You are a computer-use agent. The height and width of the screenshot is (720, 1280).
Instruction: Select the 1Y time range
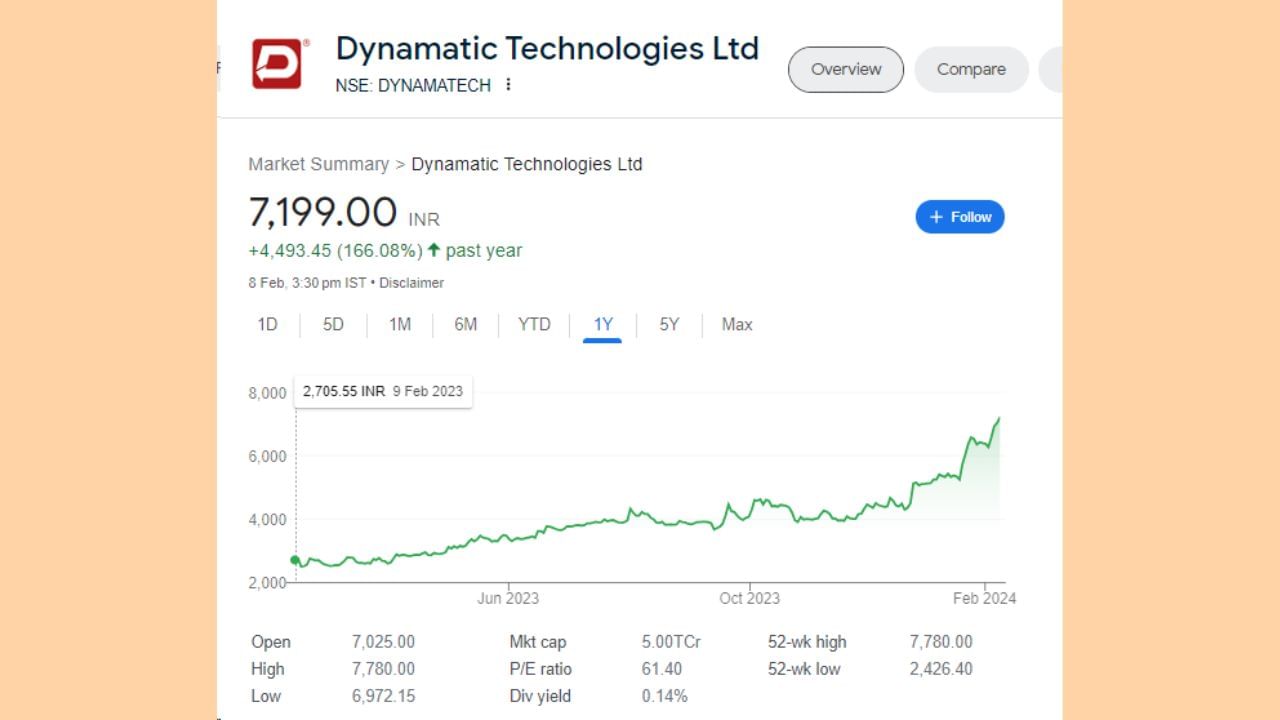pos(603,324)
